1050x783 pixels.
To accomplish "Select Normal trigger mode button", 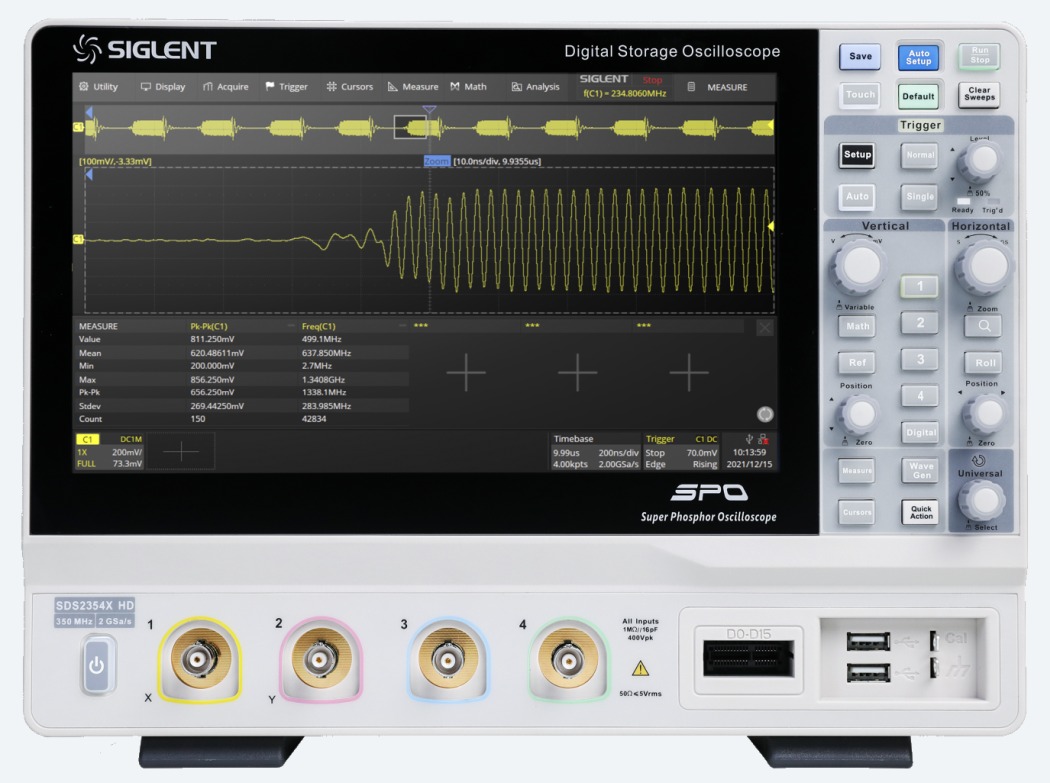I will (919, 155).
